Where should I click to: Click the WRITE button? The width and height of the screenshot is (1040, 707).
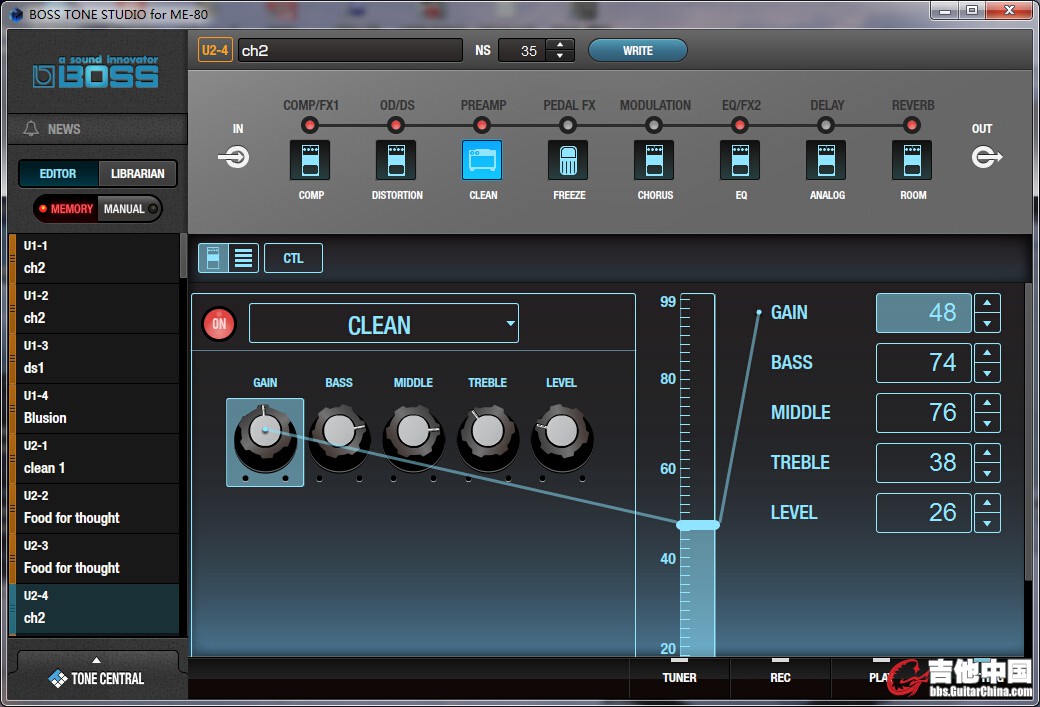pyautogui.click(x=637, y=50)
